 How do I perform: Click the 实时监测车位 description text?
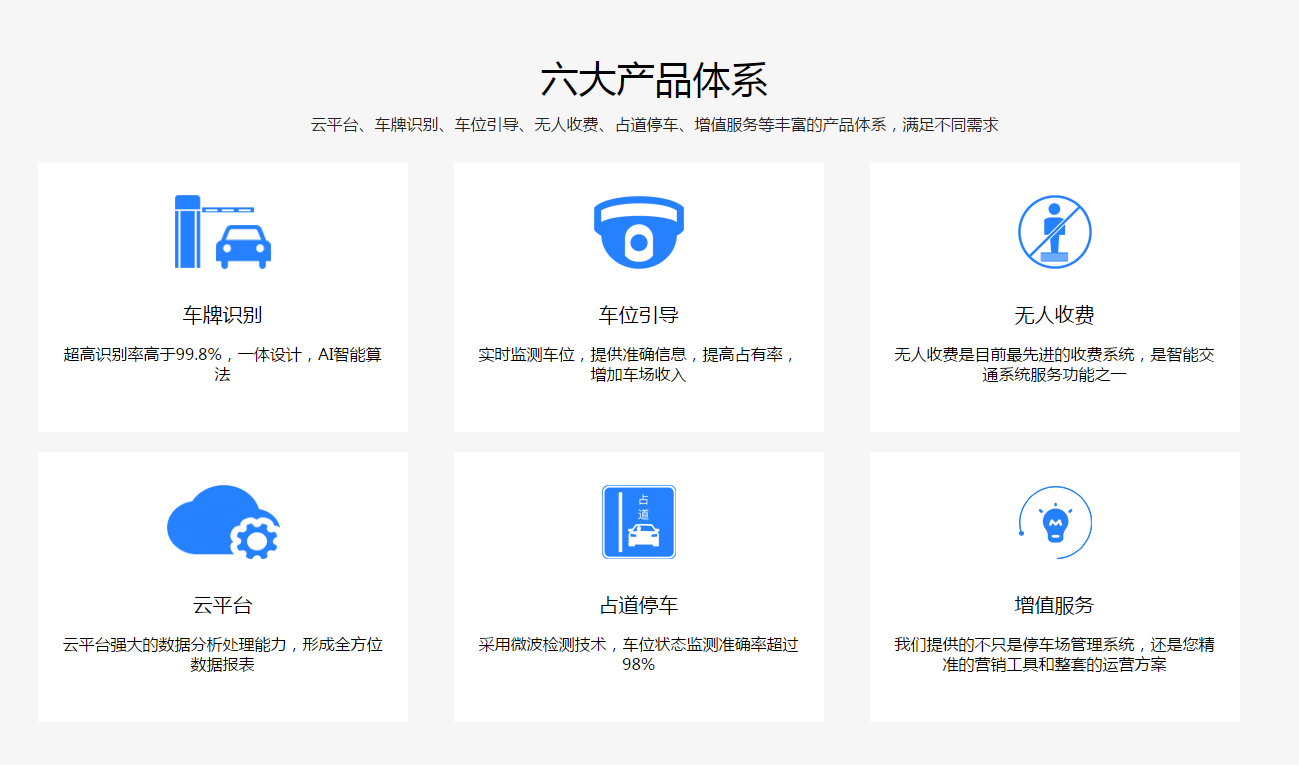638,364
